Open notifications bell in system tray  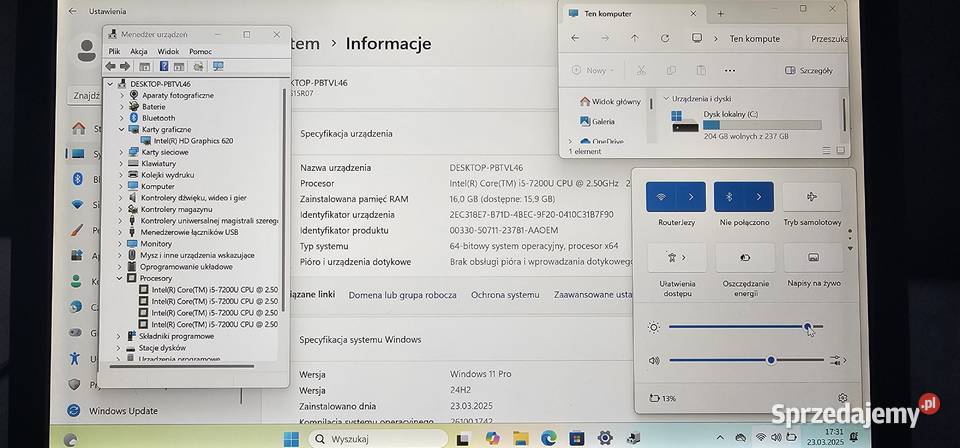853,437
